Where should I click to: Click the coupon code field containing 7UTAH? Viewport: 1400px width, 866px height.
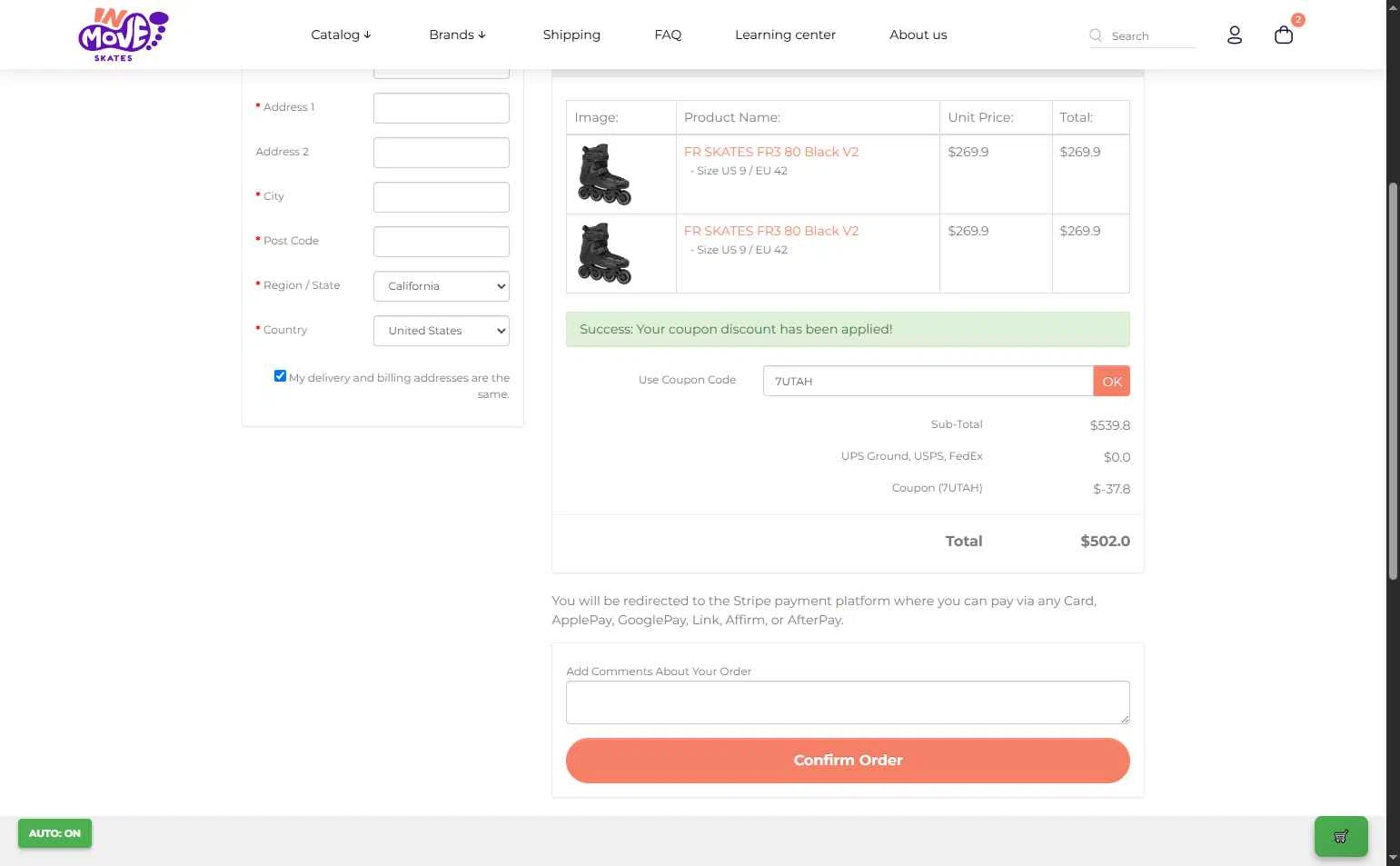[x=928, y=382]
